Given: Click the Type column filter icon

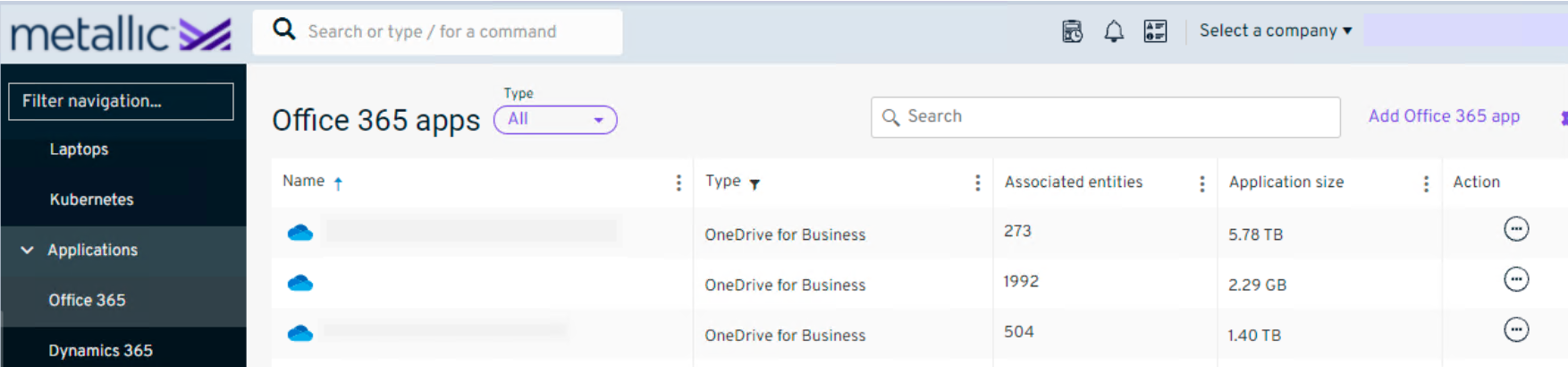Looking at the screenshot, I should [x=754, y=184].
